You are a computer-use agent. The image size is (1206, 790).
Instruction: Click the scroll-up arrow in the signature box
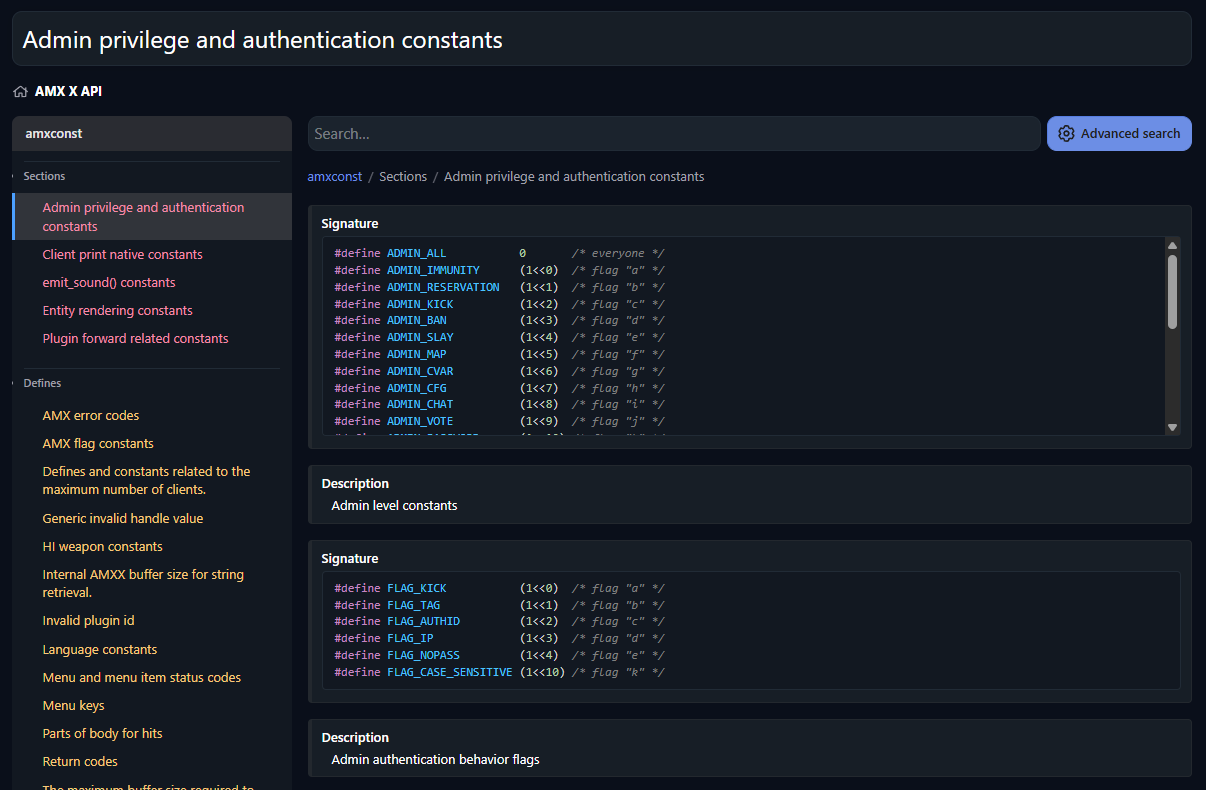coord(1172,245)
